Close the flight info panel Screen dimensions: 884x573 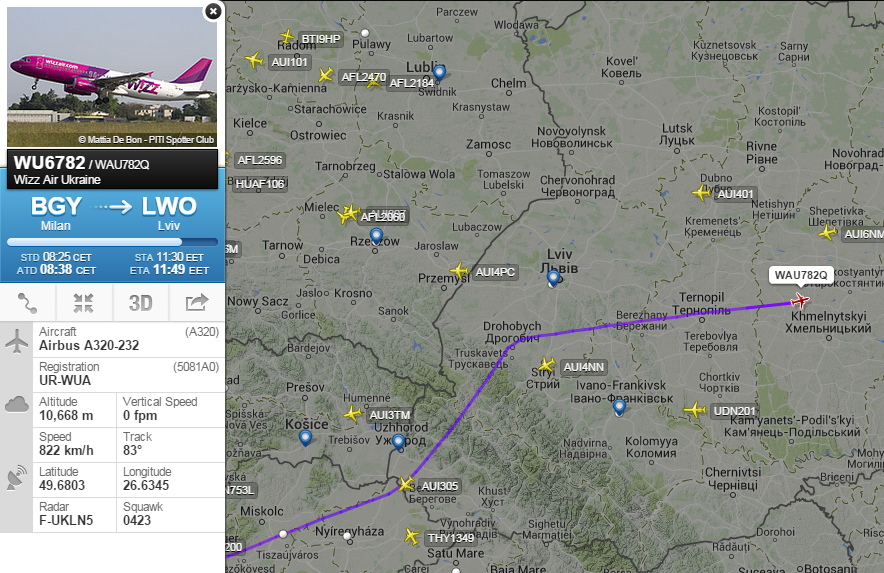coord(213,11)
